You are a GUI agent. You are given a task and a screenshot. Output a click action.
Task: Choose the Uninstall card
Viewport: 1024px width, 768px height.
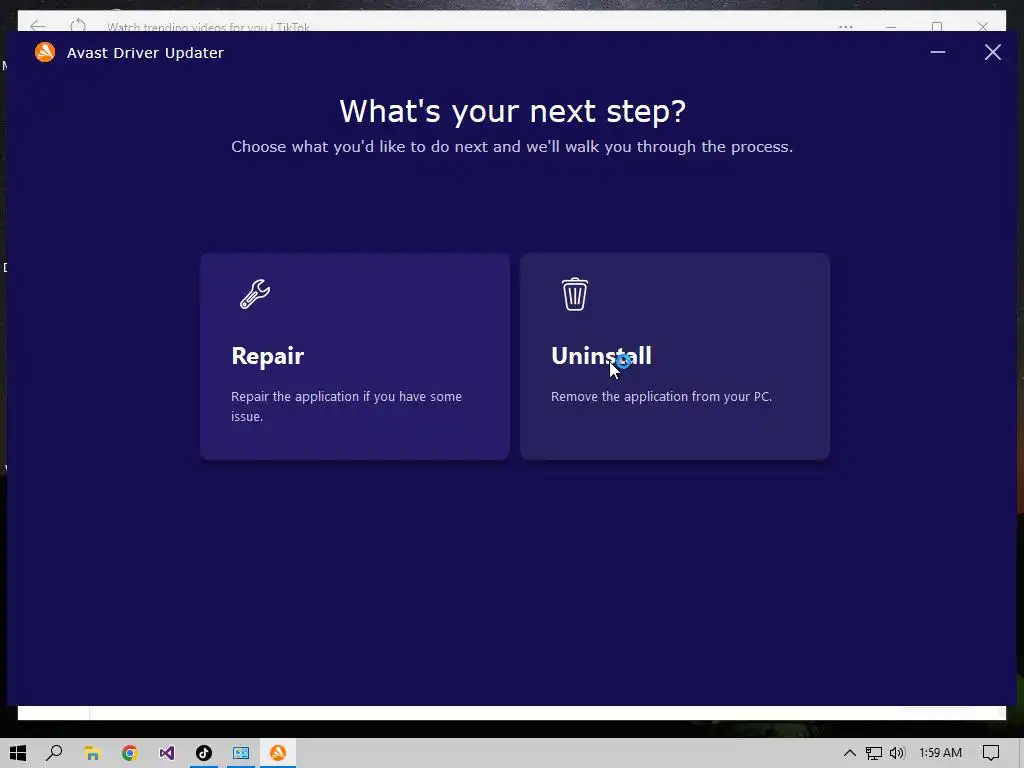tap(675, 356)
